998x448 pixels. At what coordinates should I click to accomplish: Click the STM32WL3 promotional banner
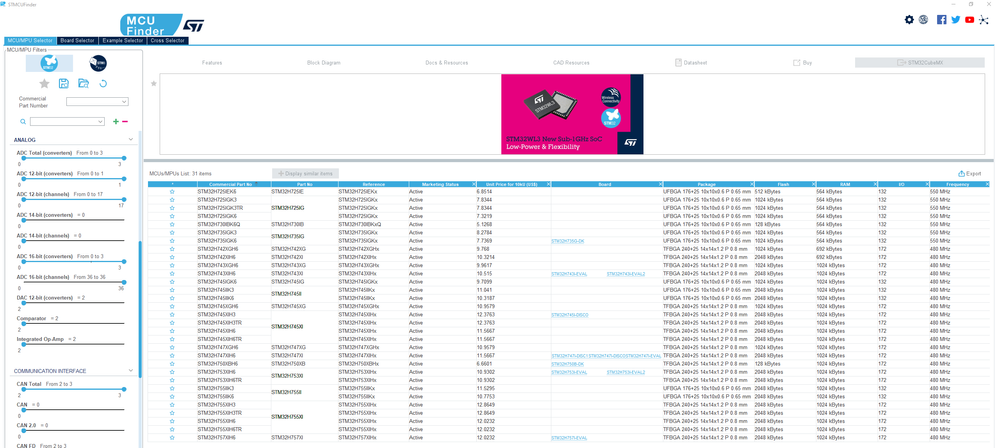(572, 114)
